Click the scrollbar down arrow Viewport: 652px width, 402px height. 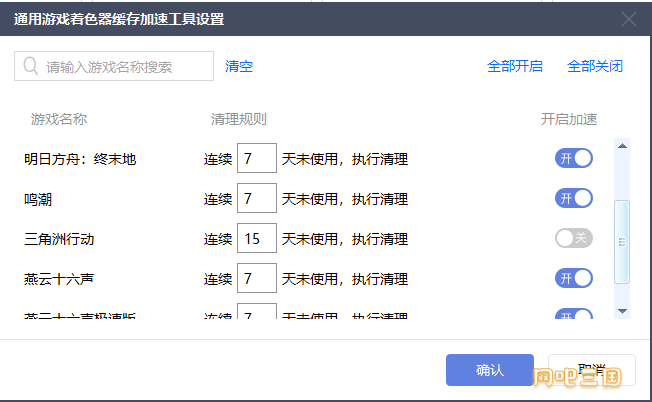(x=622, y=311)
